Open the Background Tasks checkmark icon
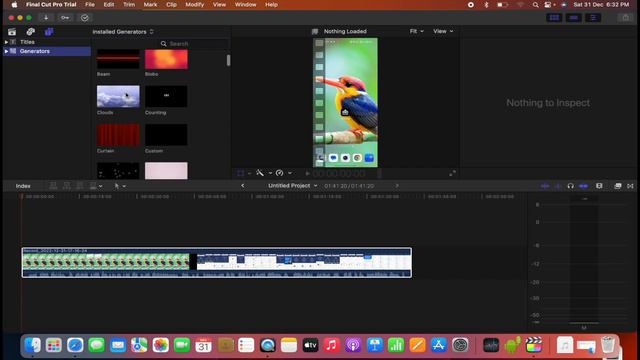This screenshot has height=360, width=640. 84,18
